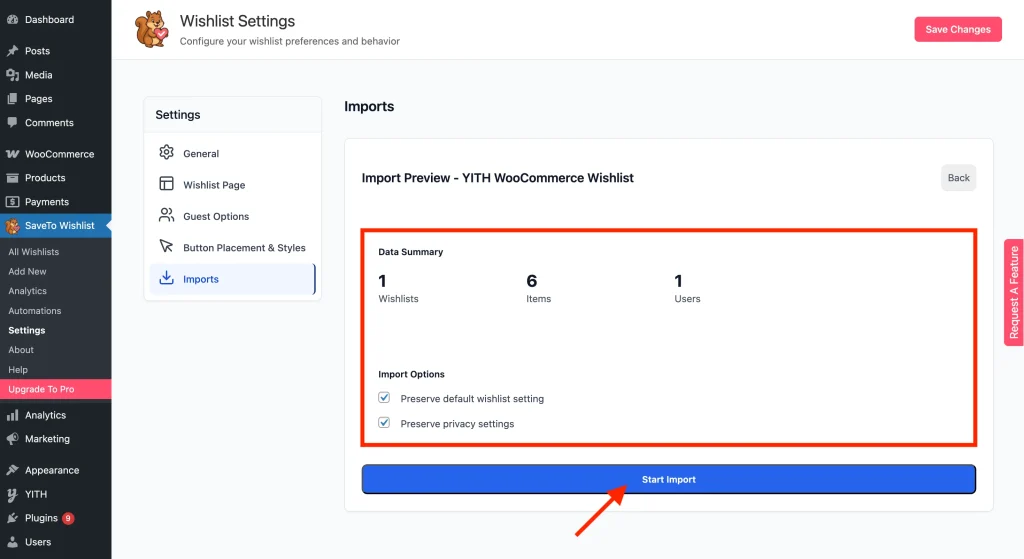Click the Imports download icon

pos(167,279)
